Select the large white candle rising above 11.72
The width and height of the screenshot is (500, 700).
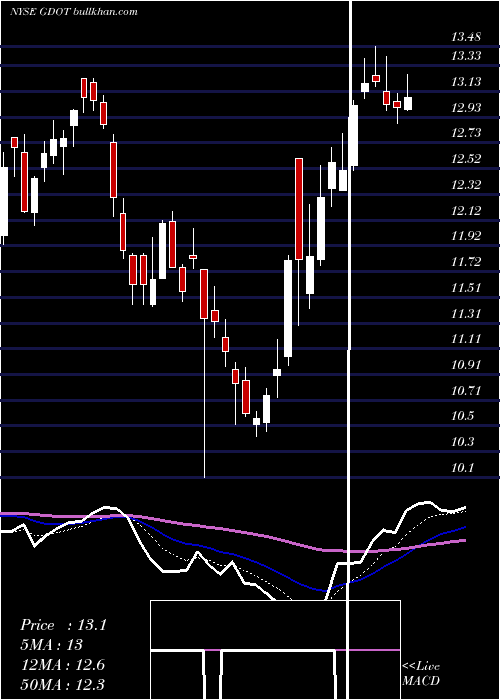point(288,308)
